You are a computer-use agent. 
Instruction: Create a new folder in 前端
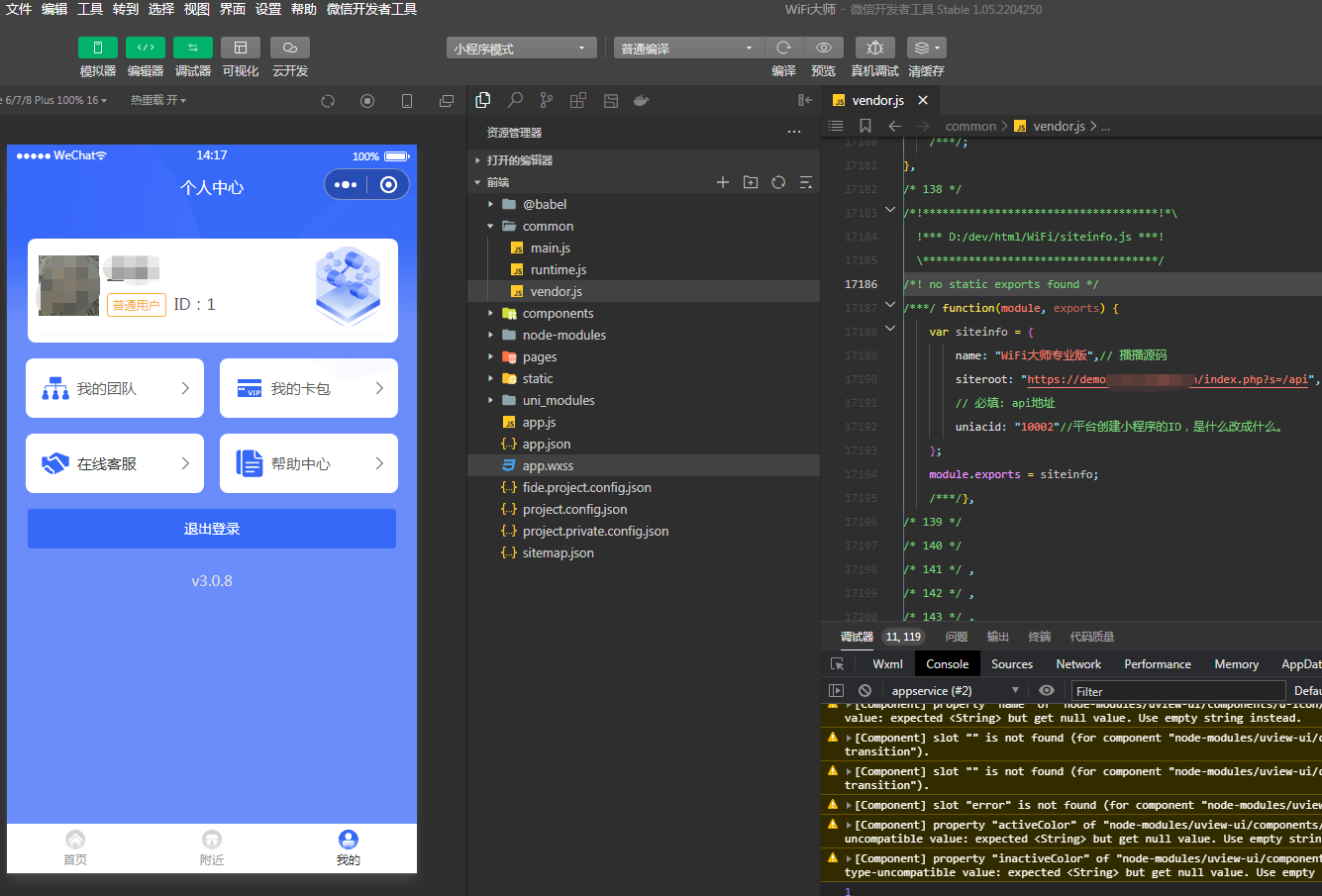click(x=751, y=182)
